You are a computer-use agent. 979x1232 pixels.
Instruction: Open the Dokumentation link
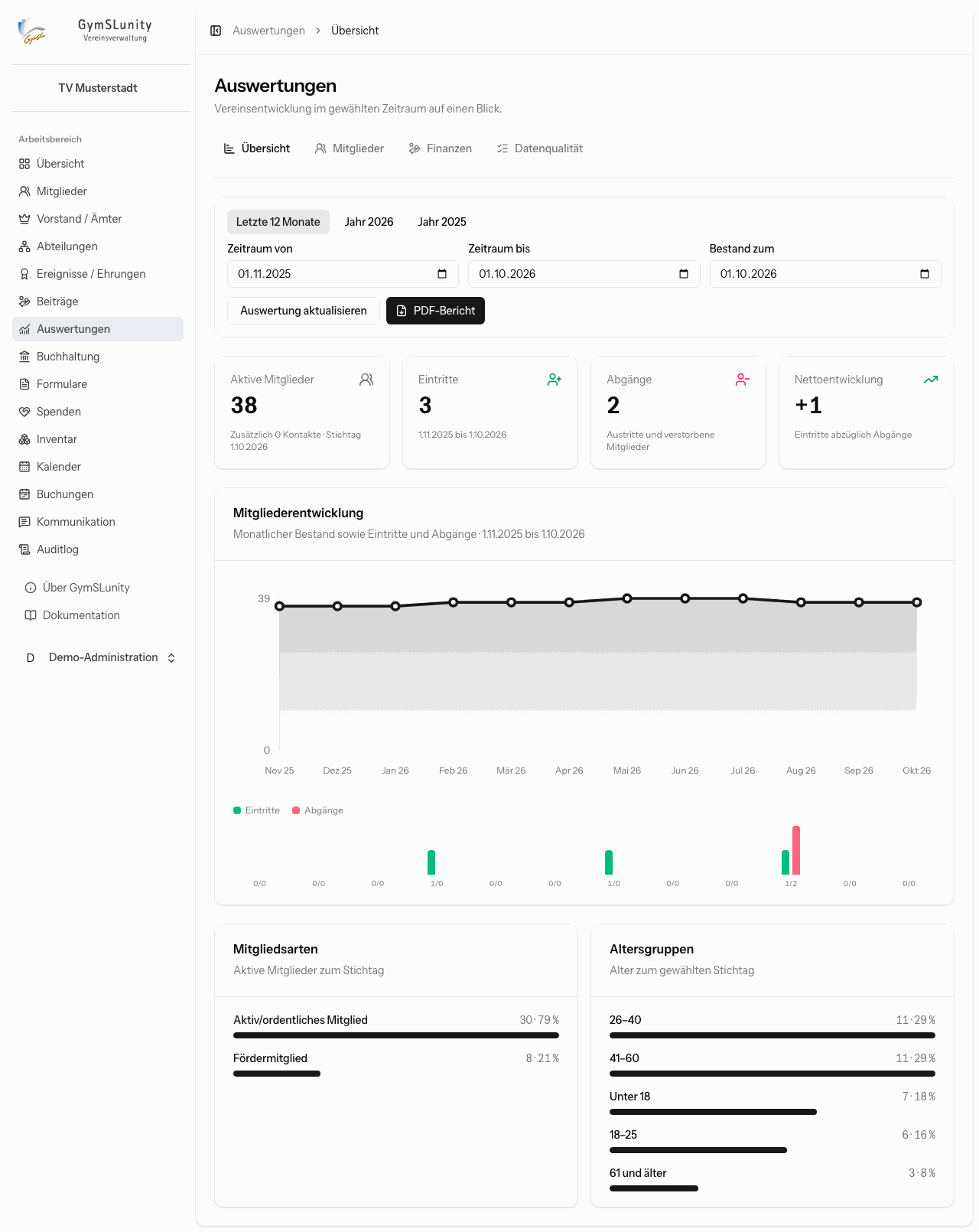(x=98, y=615)
